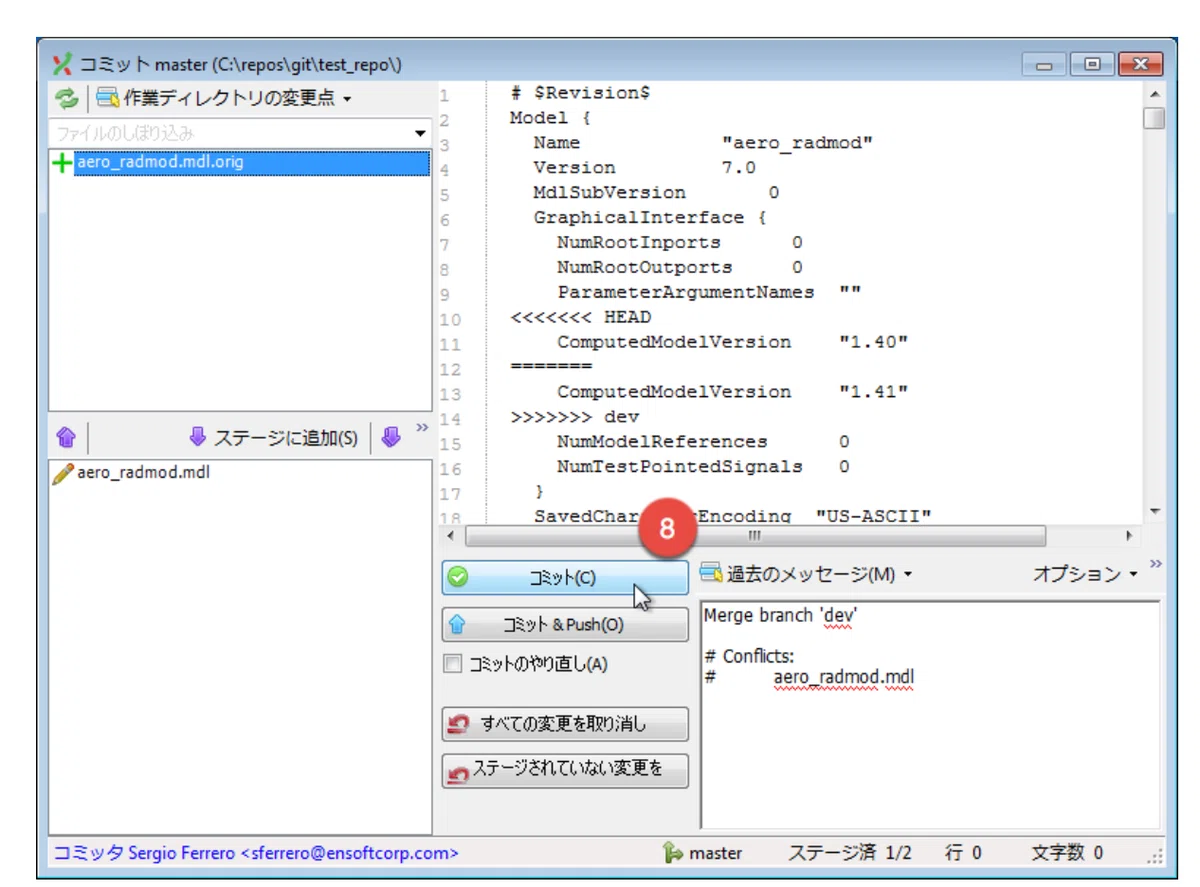Viewport: 1200px width, 887px height.
Task: Open the commit message toolbar overflow chevron
Action: coord(1156,565)
